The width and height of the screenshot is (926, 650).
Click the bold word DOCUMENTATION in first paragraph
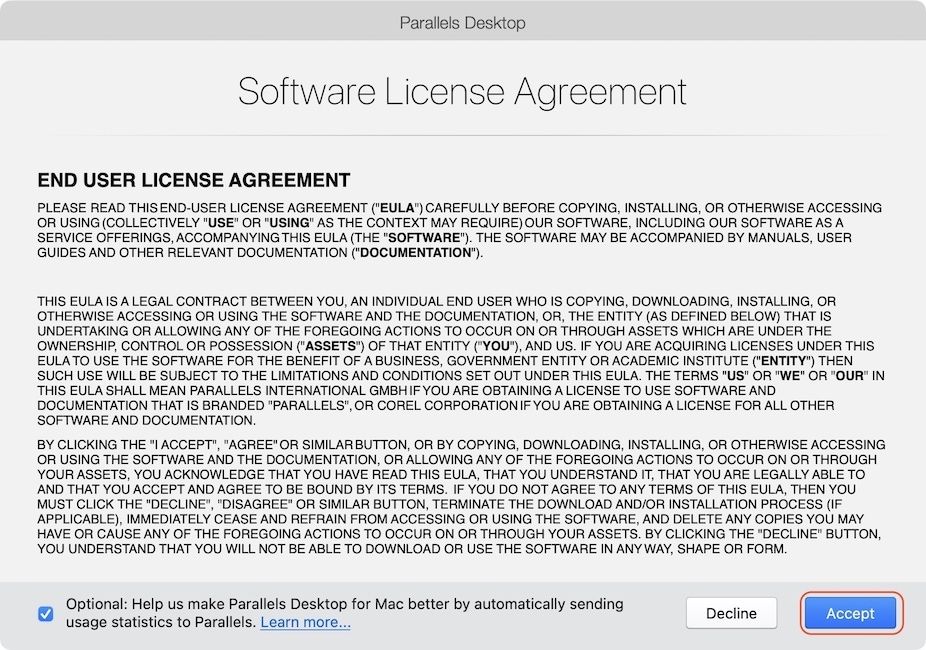(x=416, y=253)
